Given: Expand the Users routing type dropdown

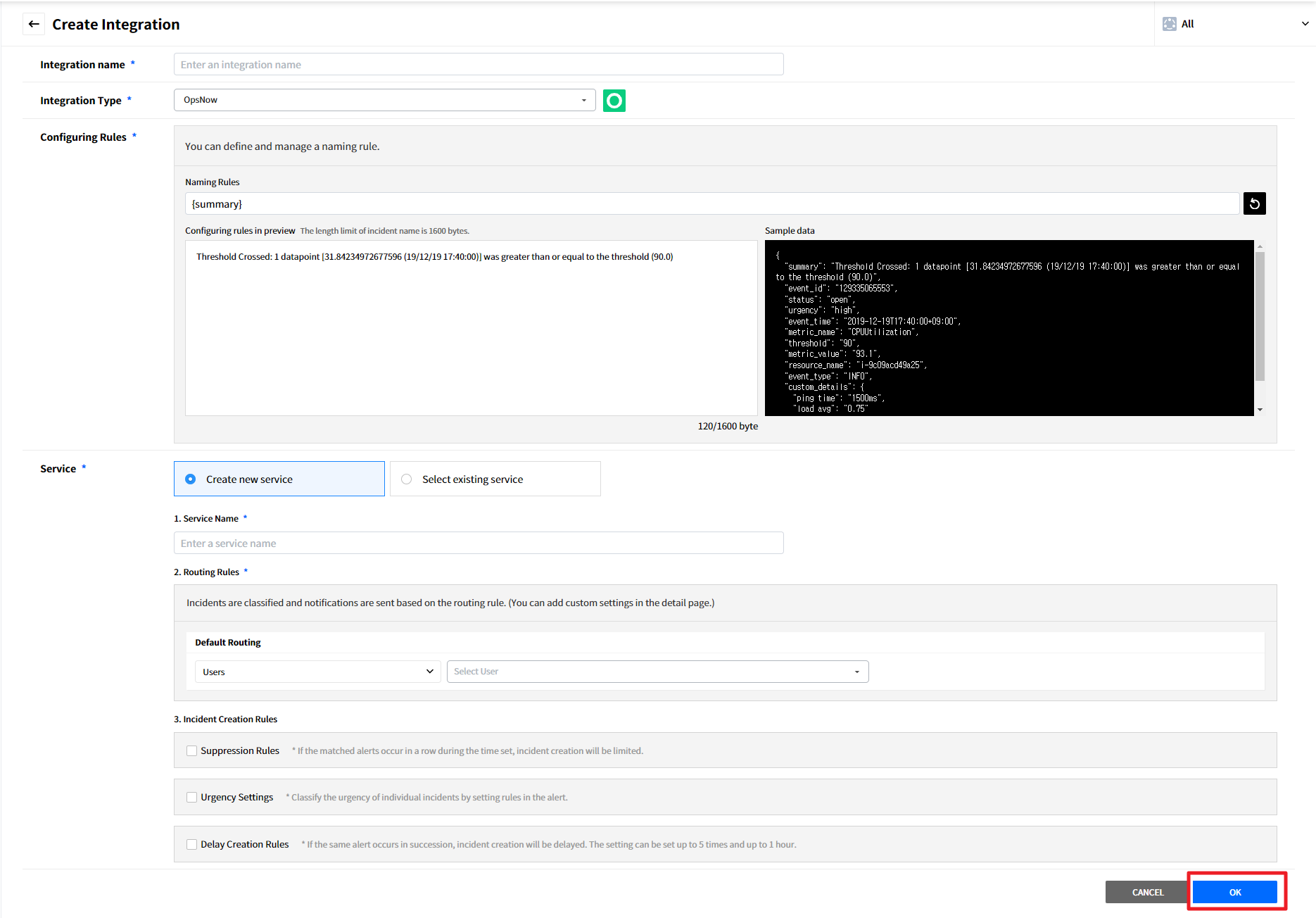Looking at the screenshot, I should pyautogui.click(x=317, y=672).
